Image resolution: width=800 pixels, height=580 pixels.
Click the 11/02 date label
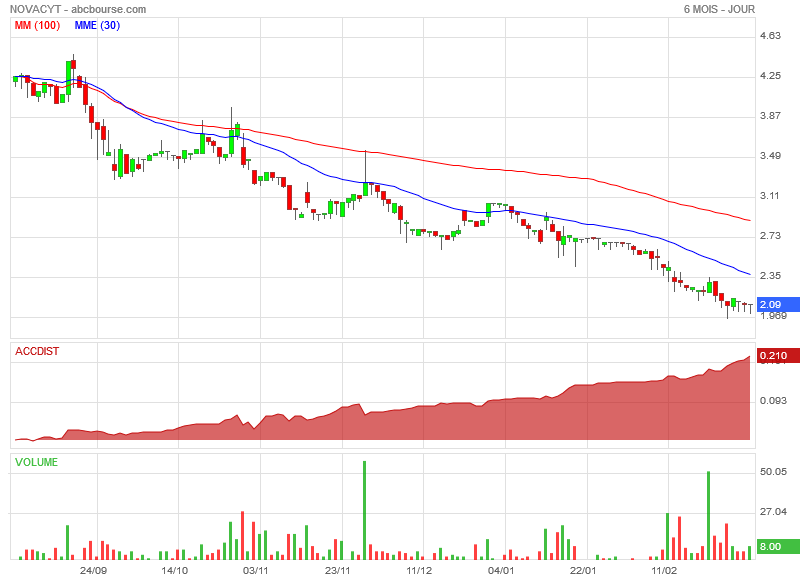664,570
